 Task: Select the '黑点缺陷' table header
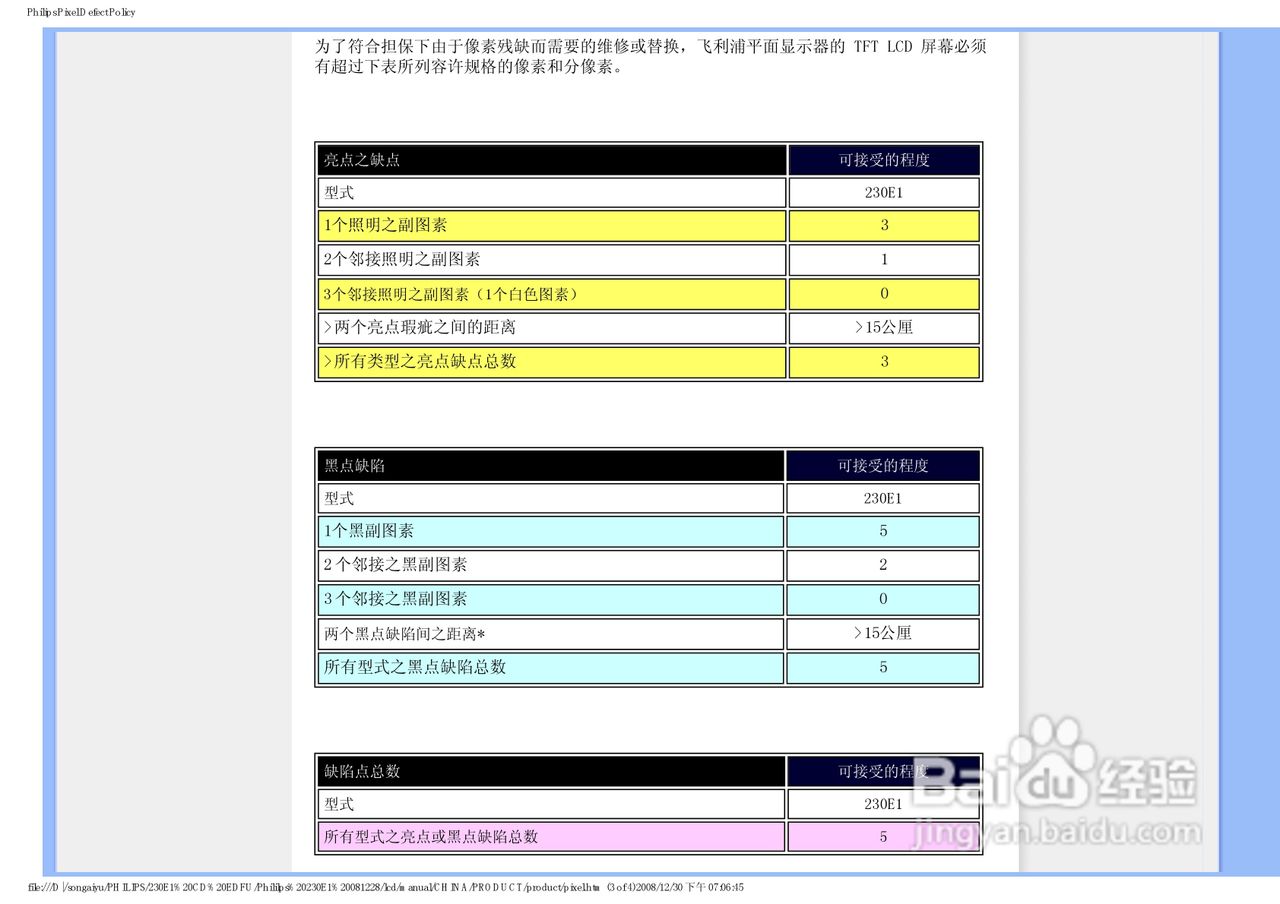coord(551,466)
